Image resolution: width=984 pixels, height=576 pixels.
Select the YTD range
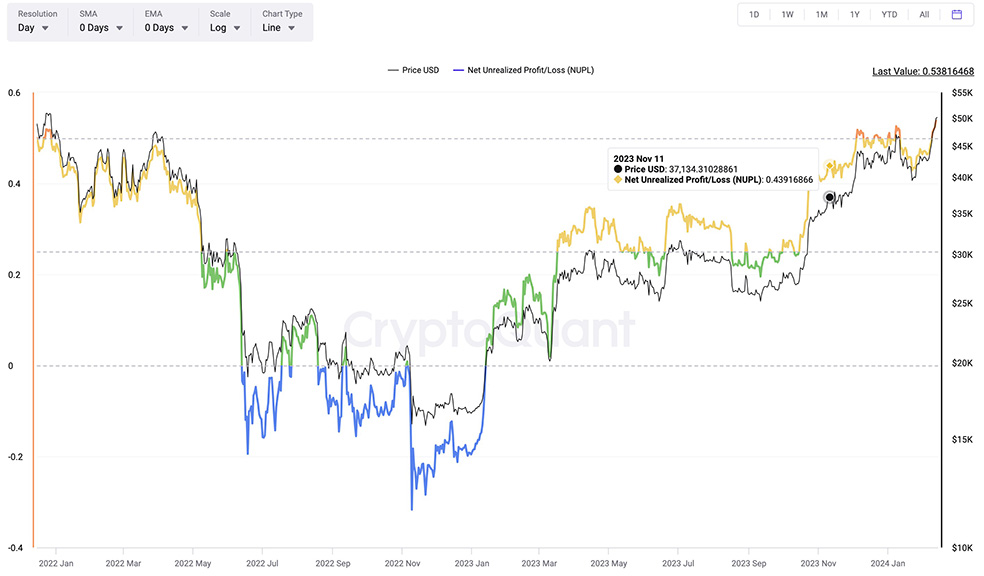[x=888, y=15]
